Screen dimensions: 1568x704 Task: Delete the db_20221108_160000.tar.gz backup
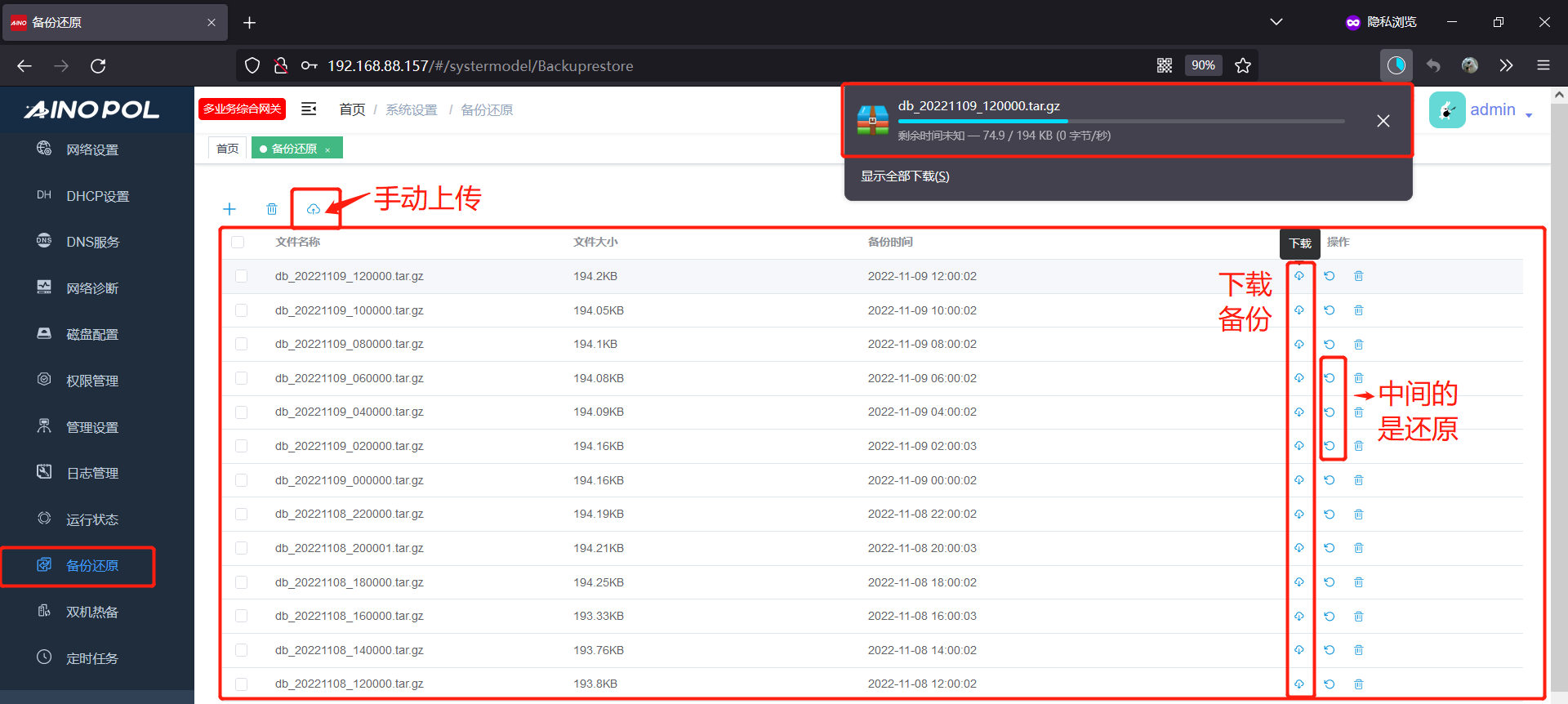coord(1359,617)
